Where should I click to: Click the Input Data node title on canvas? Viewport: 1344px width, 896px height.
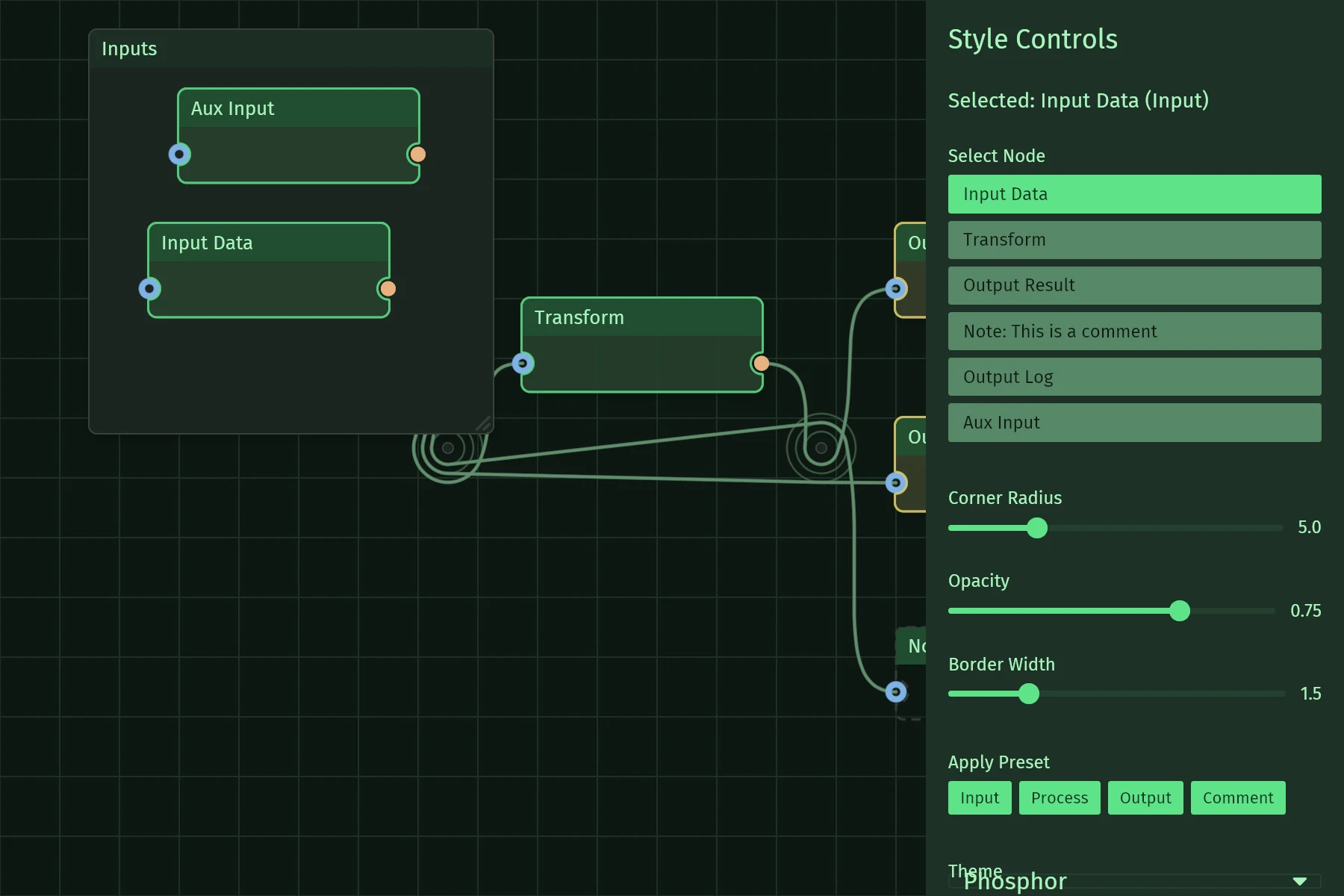207,243
